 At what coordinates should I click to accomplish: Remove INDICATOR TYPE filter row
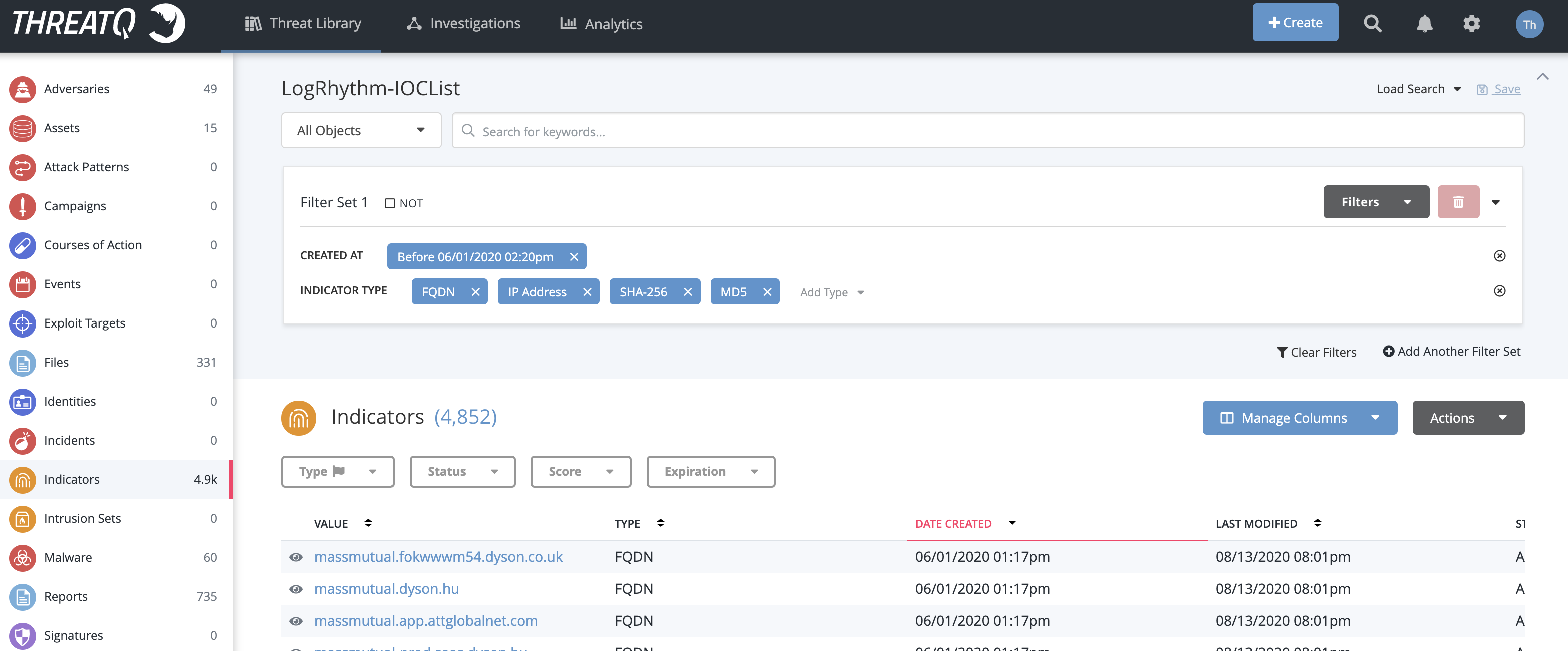point(1499,291)
